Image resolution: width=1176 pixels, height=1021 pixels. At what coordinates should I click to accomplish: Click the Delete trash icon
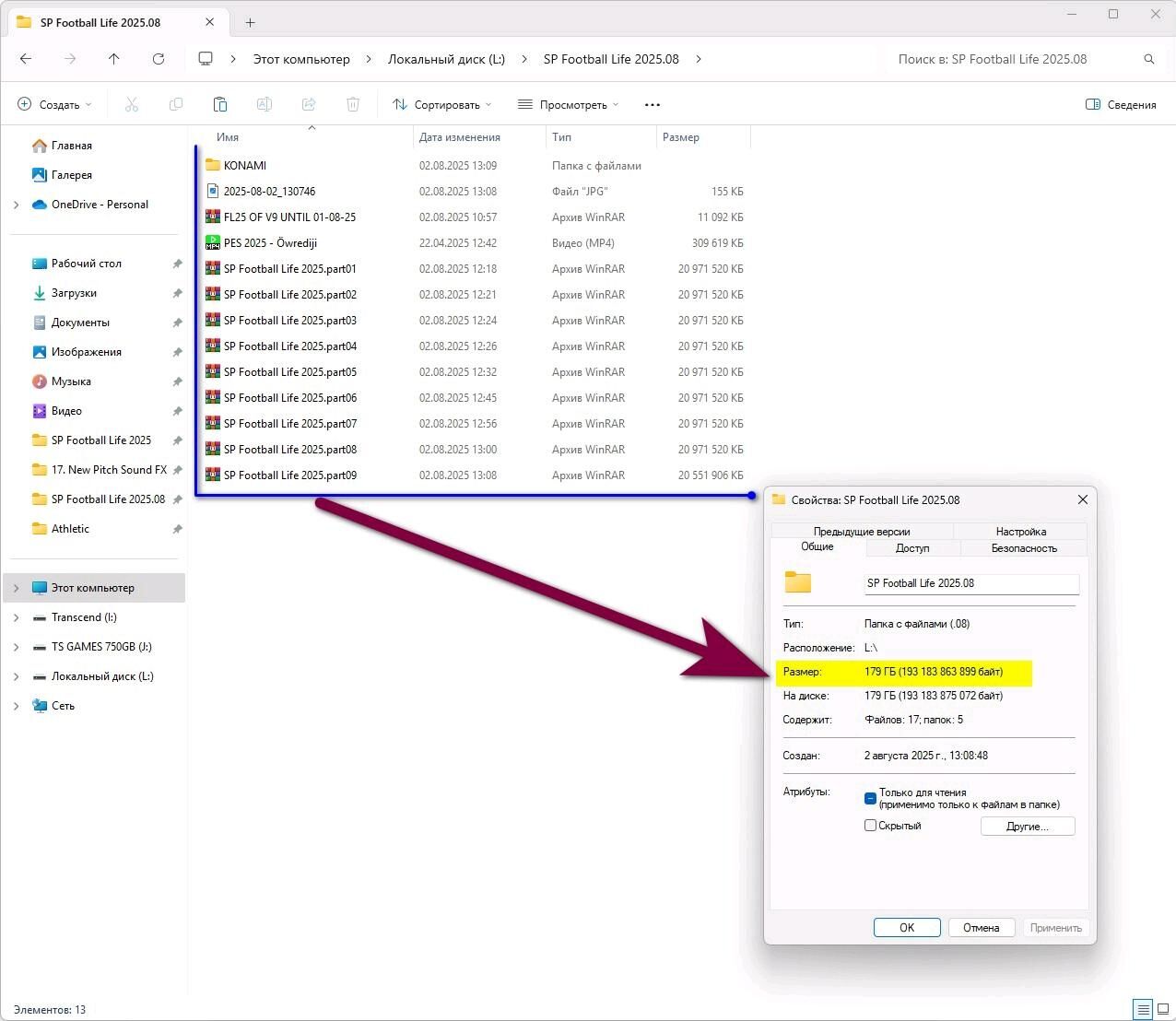tap(353, 104)
